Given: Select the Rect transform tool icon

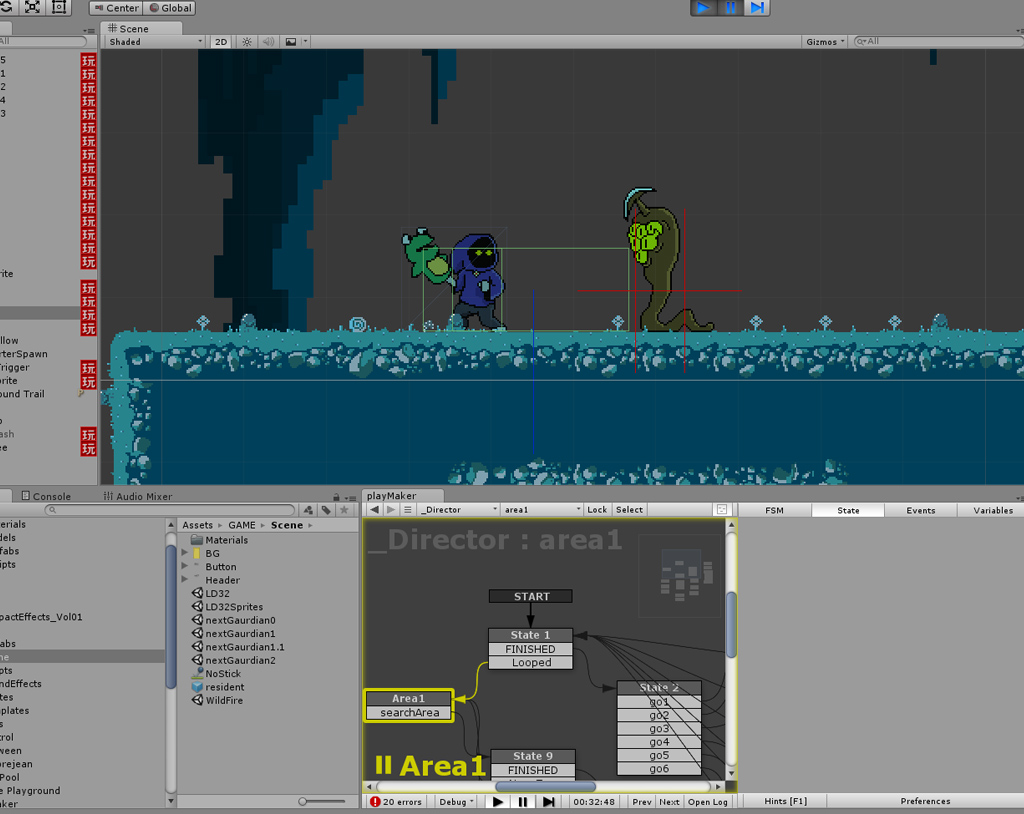Looking at the screenshot, I should (x=59, y=7).
